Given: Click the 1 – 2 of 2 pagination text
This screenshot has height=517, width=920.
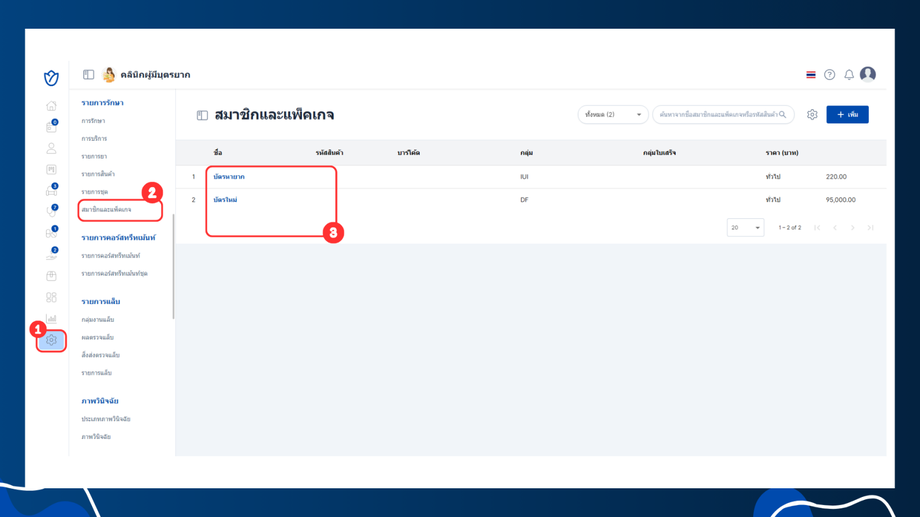Looking at the screenshot, I should 789,228.
